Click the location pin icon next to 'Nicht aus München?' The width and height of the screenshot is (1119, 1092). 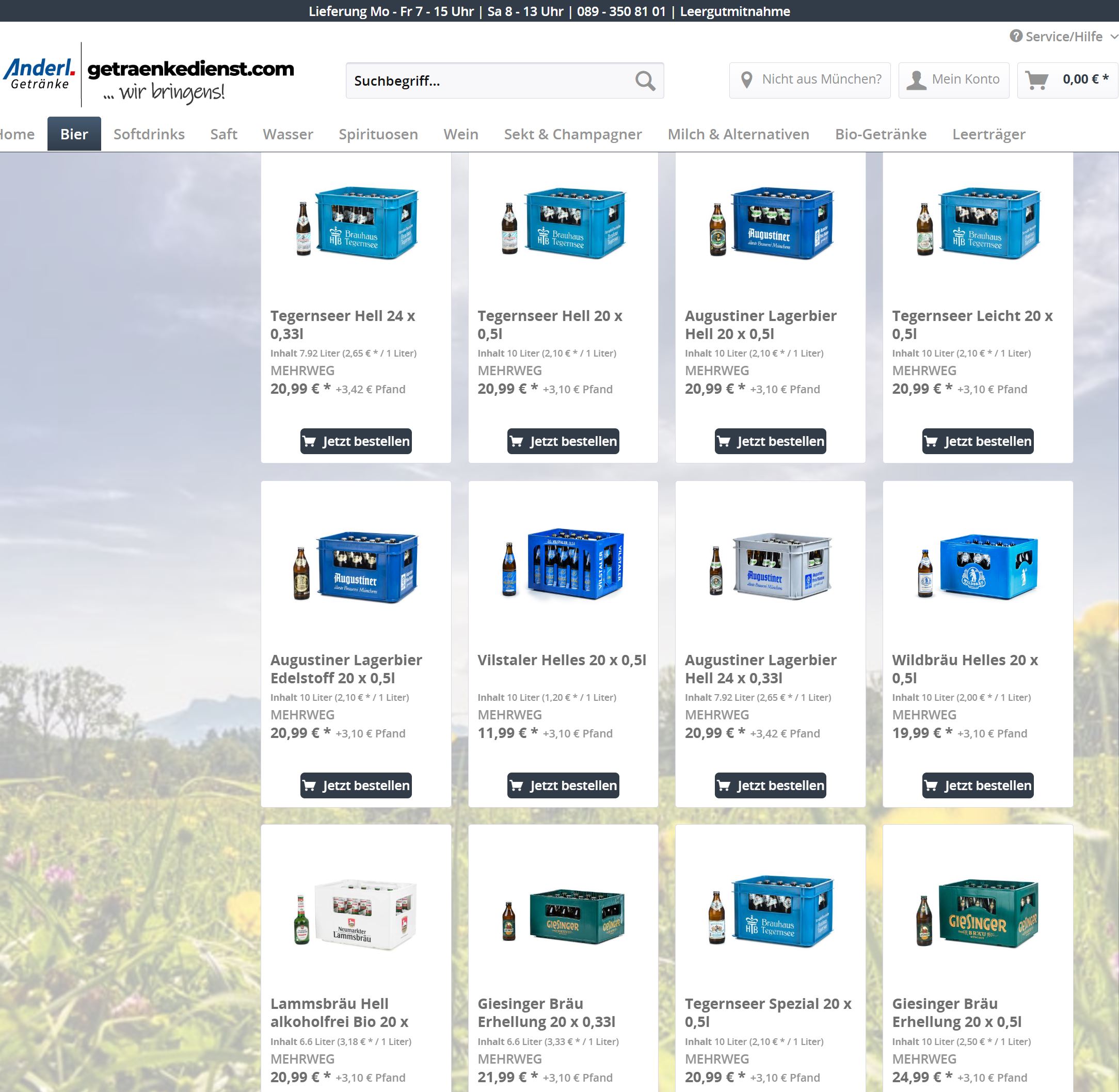746,79
